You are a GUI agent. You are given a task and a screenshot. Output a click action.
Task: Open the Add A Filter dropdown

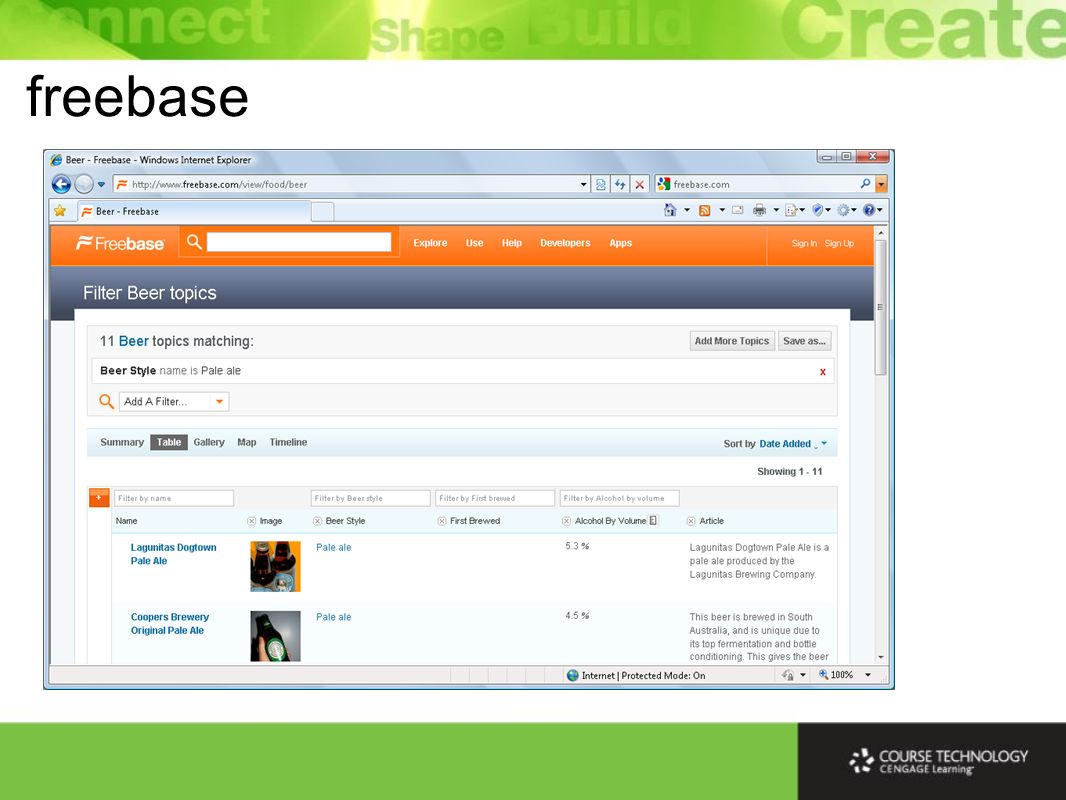pyautogui.click(x=174, y=402)
